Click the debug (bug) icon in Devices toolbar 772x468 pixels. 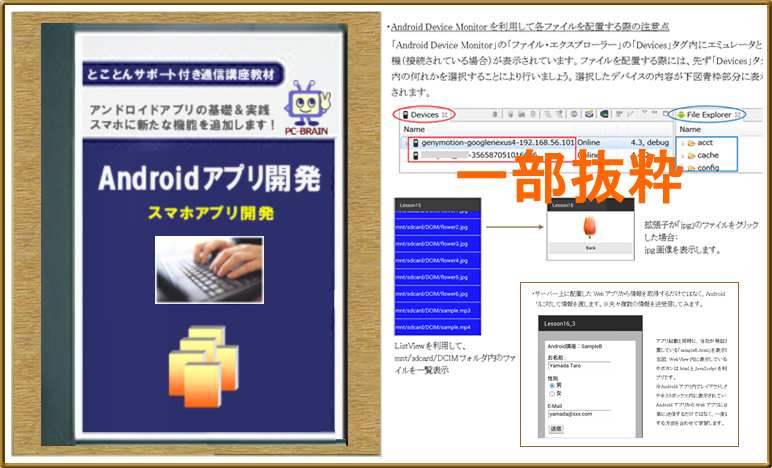coord(495,115)
